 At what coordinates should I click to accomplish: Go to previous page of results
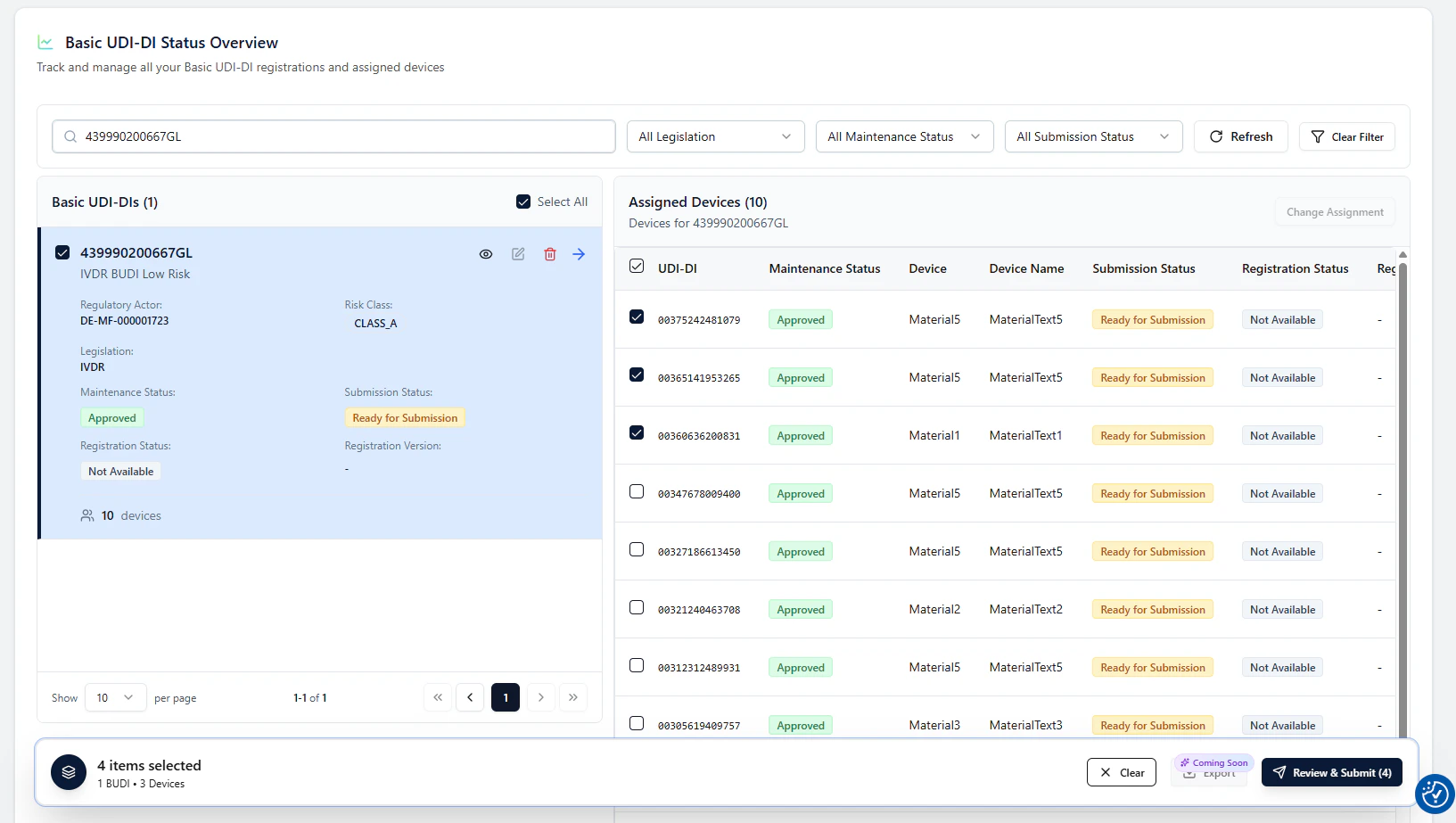click(470, 697)
